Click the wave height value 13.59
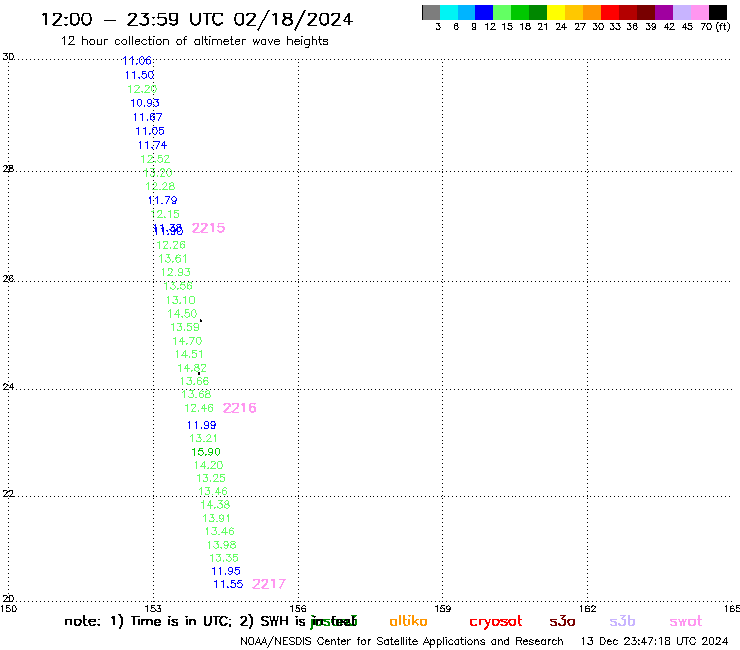740x650 pixels. pos(185,327)
